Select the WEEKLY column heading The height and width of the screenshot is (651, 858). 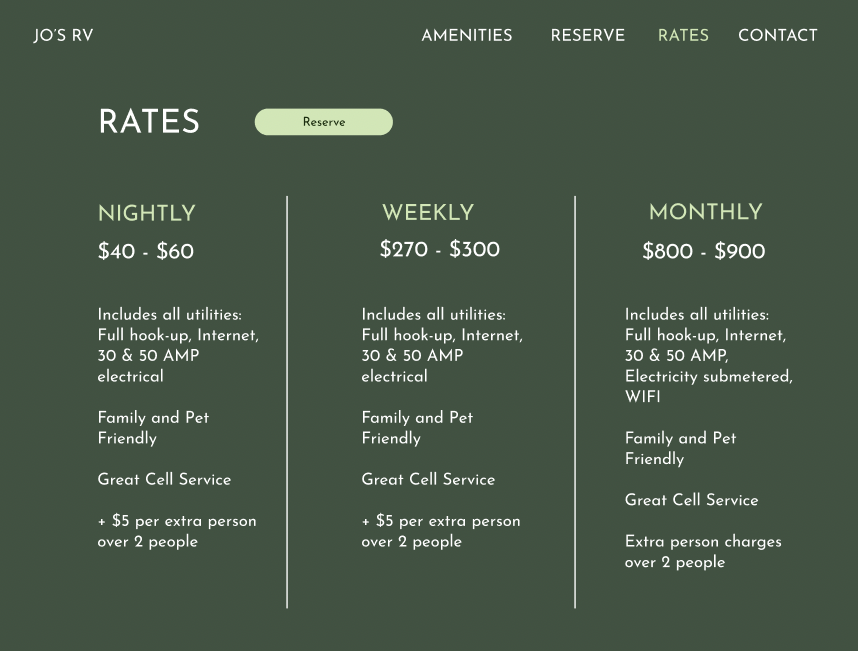tap(428, 212)
